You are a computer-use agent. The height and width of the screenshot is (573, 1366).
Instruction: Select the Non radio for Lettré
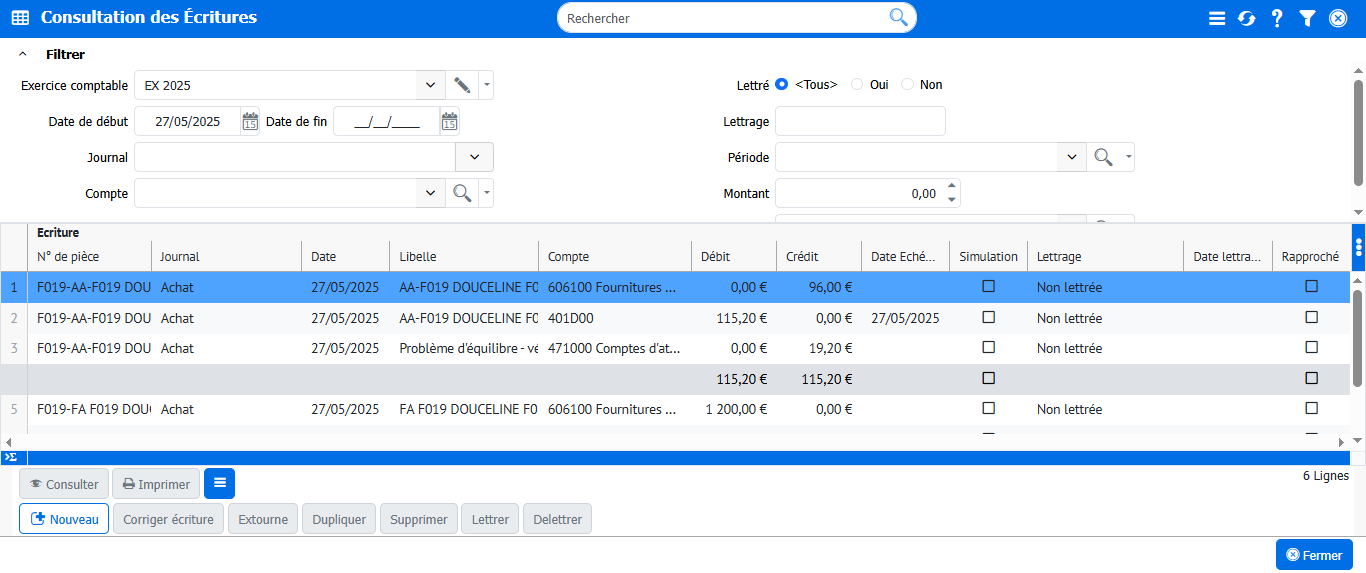pyautogui.click(x=907, y=85)
